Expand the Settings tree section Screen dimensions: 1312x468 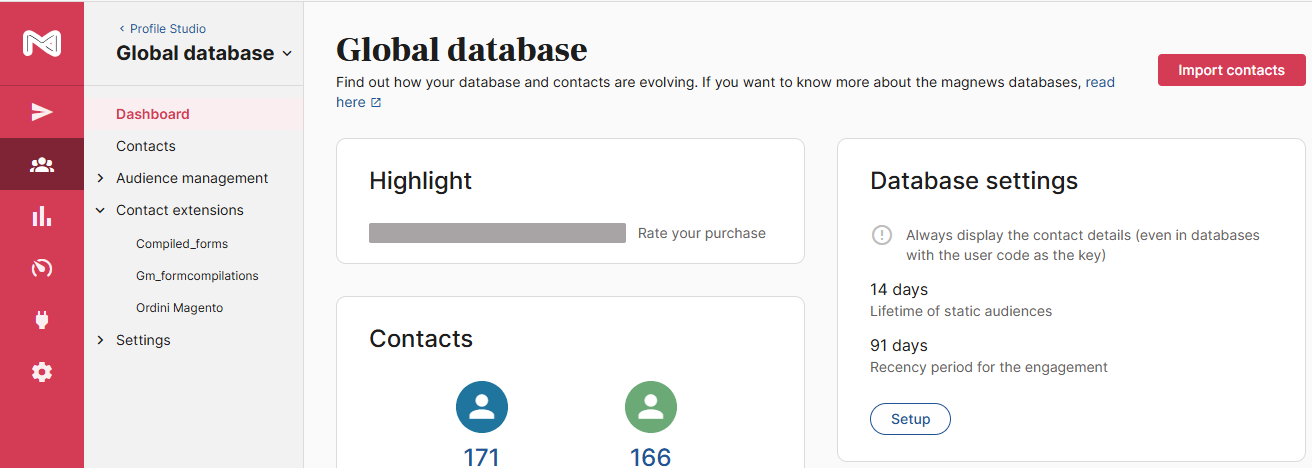click(x=100, y=340)
